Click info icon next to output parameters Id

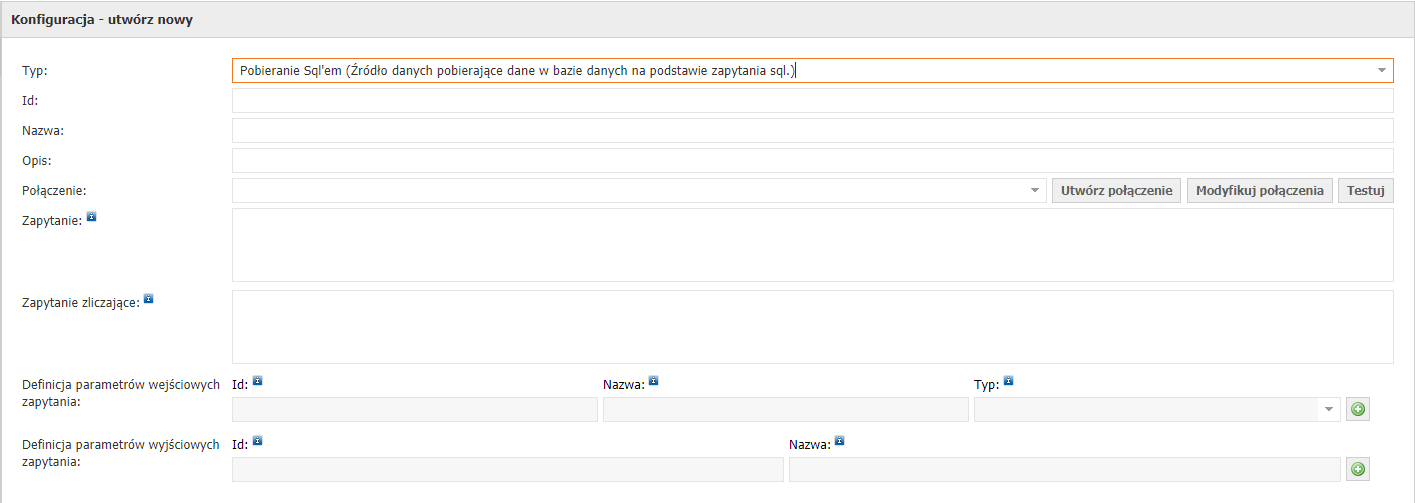(257, 440)
